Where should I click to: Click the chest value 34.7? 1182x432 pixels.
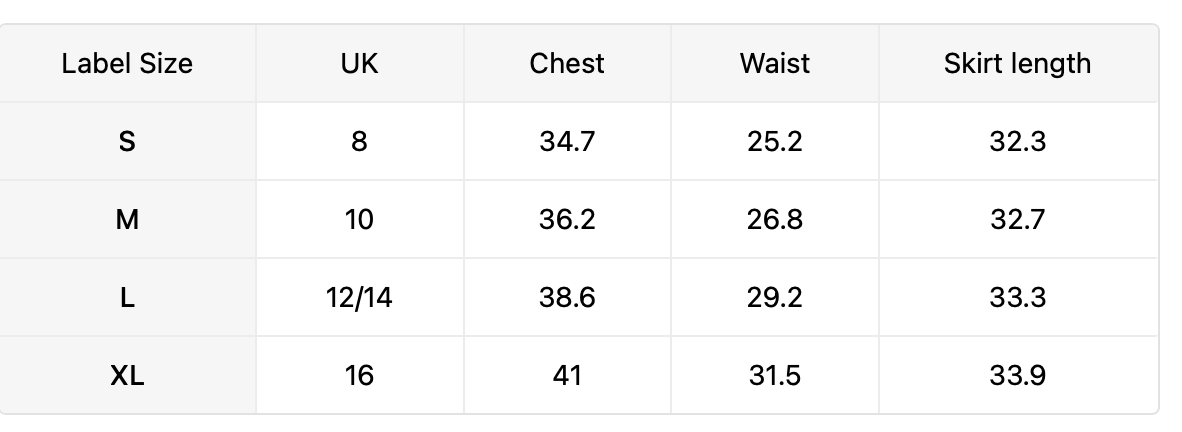point(567,142)
